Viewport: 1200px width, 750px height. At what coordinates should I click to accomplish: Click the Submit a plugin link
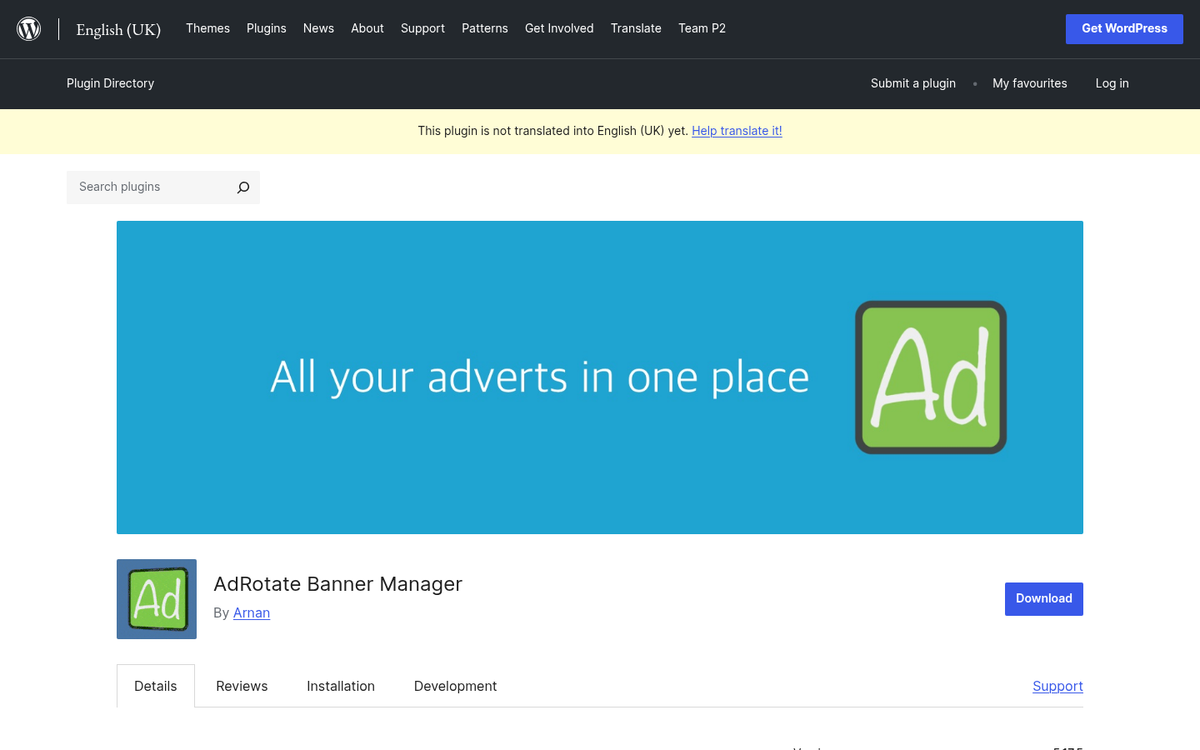(913, 83)
